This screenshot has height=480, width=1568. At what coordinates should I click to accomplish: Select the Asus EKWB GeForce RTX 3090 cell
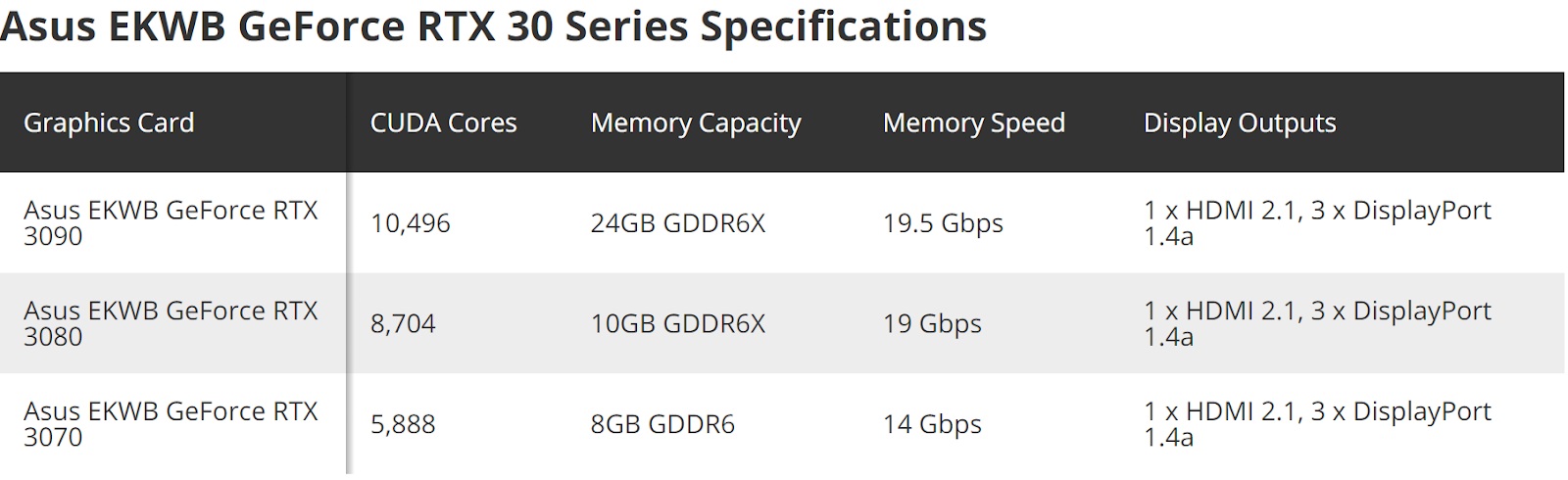point(171,223)
